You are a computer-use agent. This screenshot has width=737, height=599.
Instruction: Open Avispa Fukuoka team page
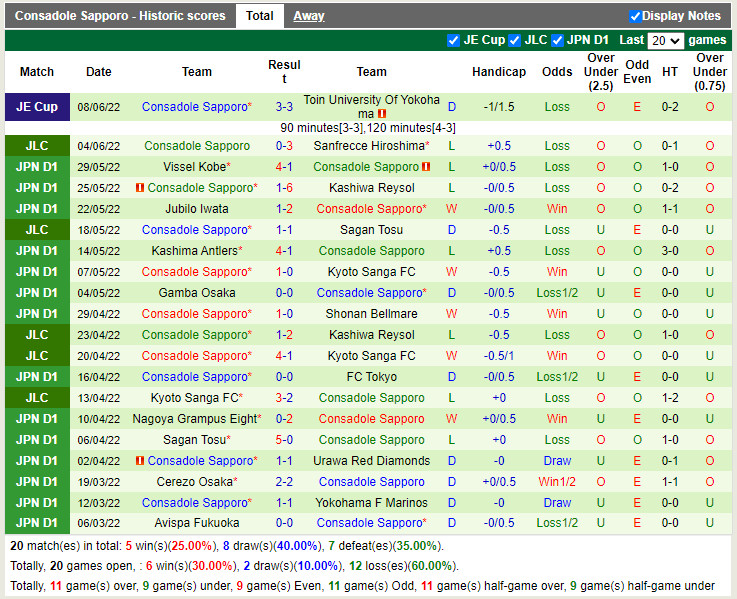point(197,523)
